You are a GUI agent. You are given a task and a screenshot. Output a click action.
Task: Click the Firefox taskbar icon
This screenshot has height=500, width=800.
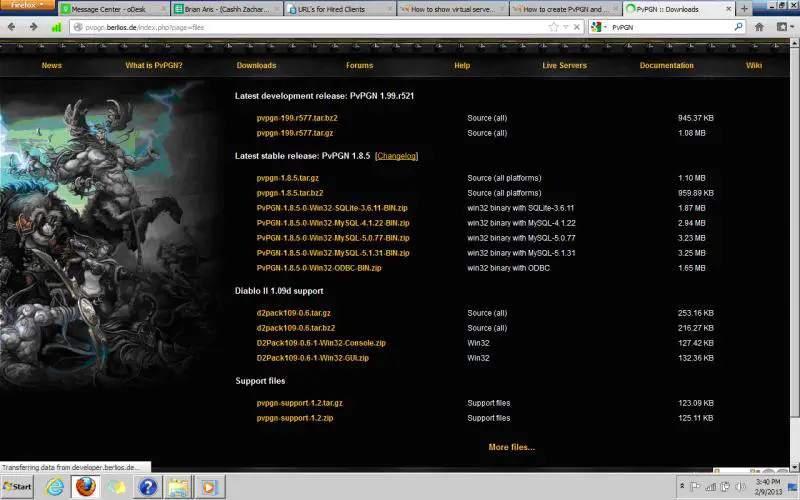pos(86,487)
